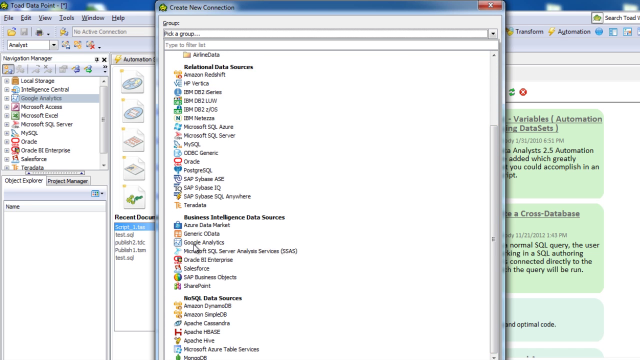The image size is (640, 360).
Task: Select Microsoft Azure Table Services
Action: click(221, 349)
